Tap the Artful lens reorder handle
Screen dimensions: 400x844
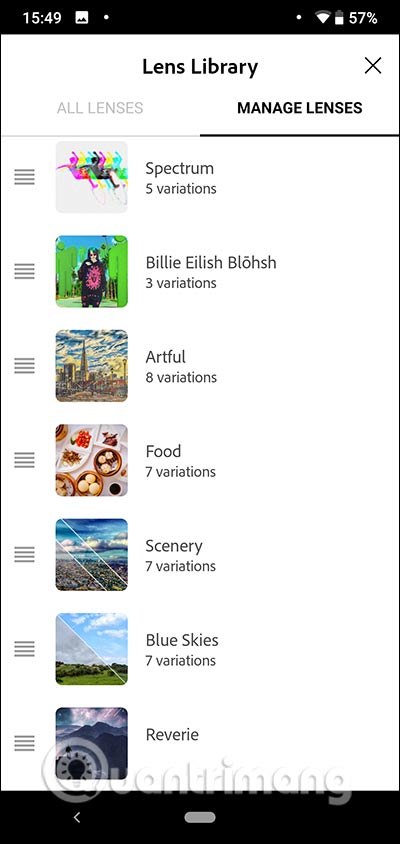click(24, 365)
